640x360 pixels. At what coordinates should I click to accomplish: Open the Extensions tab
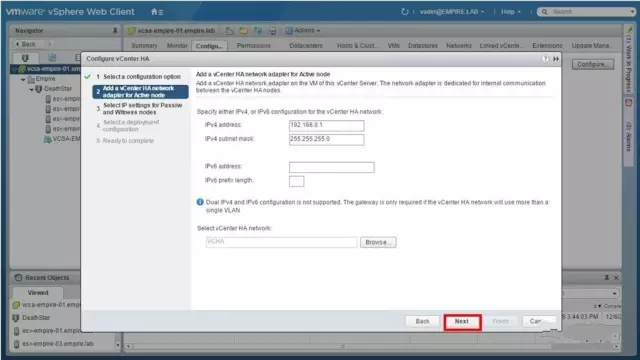[547, 46]
